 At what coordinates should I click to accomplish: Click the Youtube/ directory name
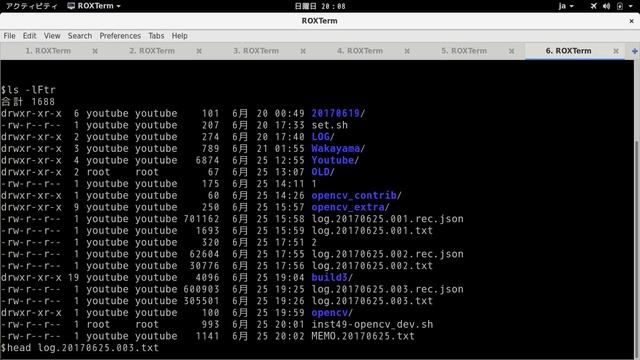click(x=335, y=160)
